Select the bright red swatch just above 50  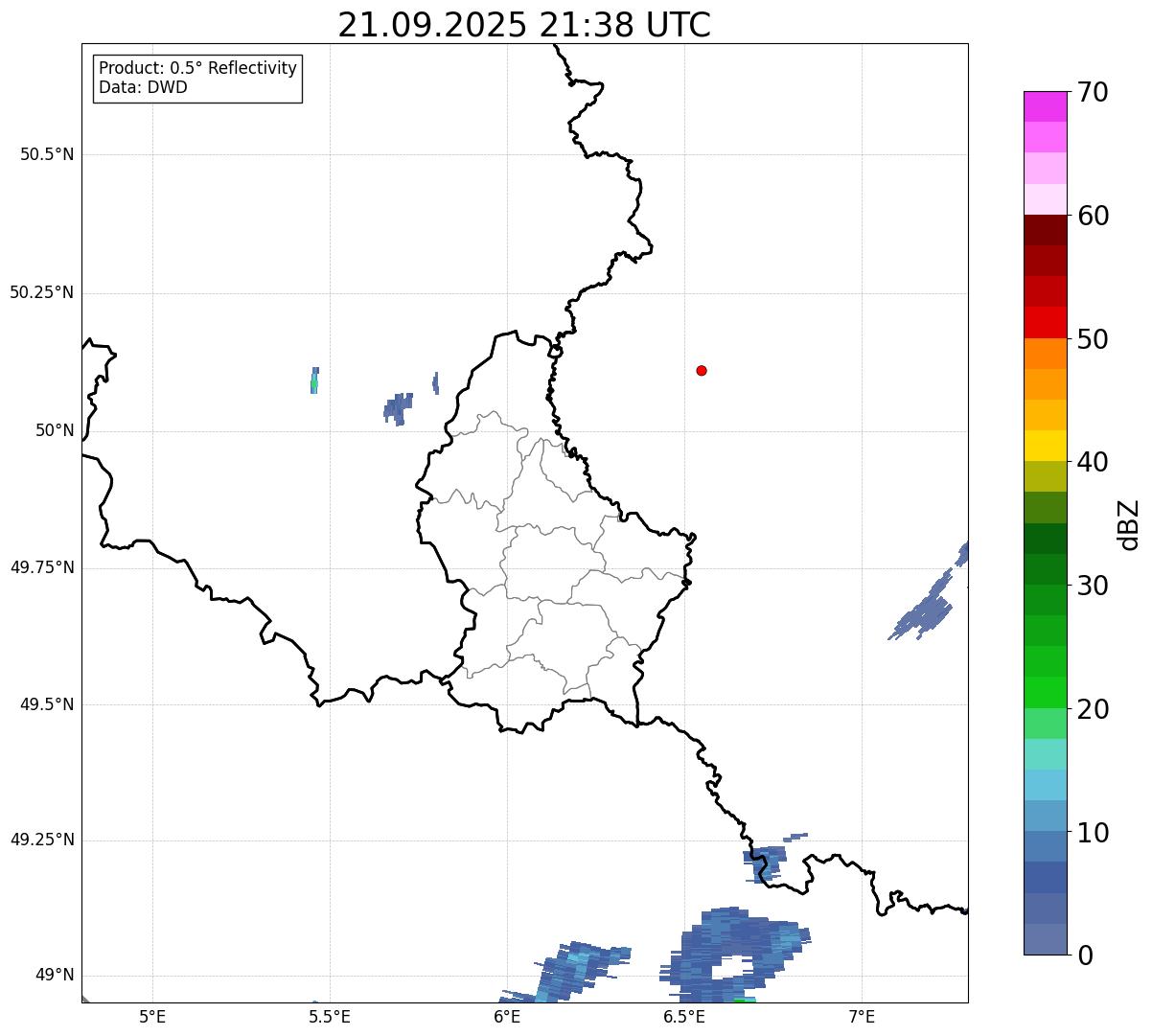(1045, 322)
